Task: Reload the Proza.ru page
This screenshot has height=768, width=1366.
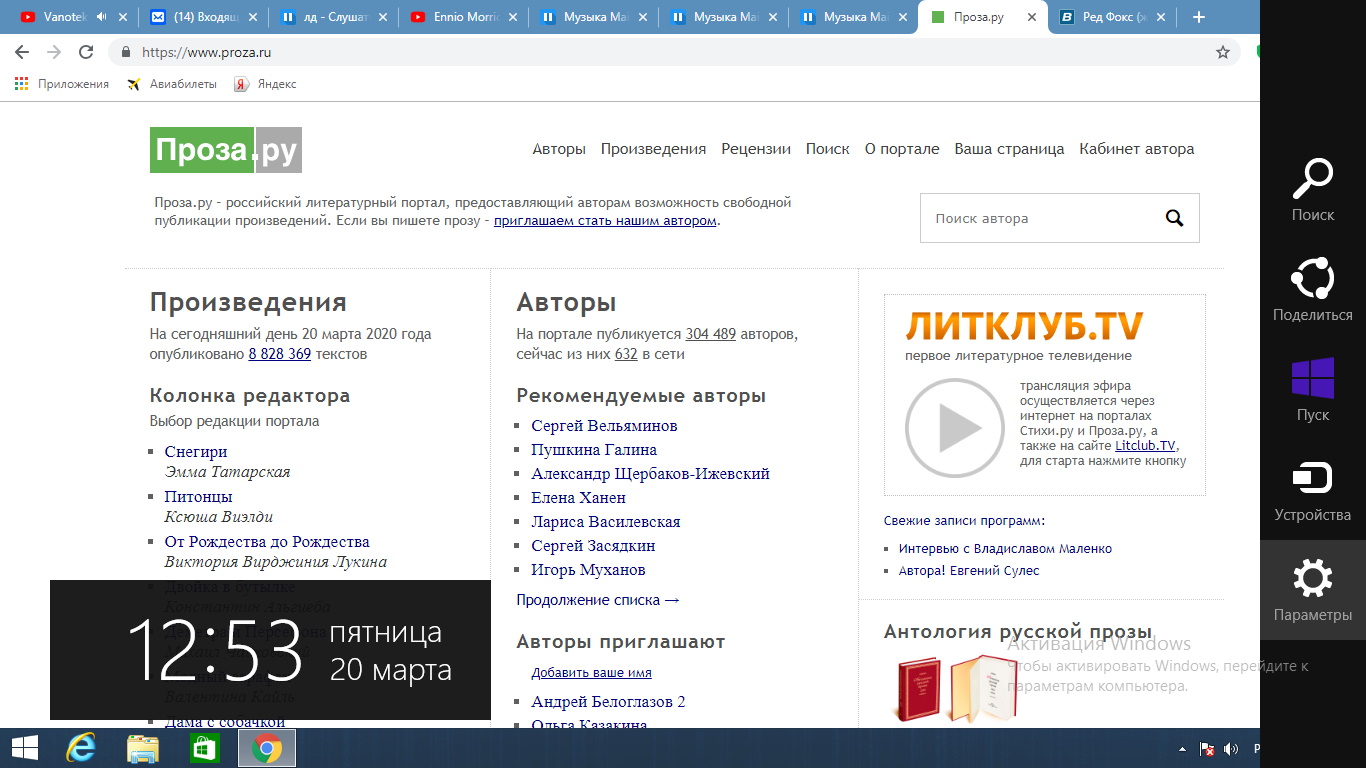Action: click(x=86, y=52)
